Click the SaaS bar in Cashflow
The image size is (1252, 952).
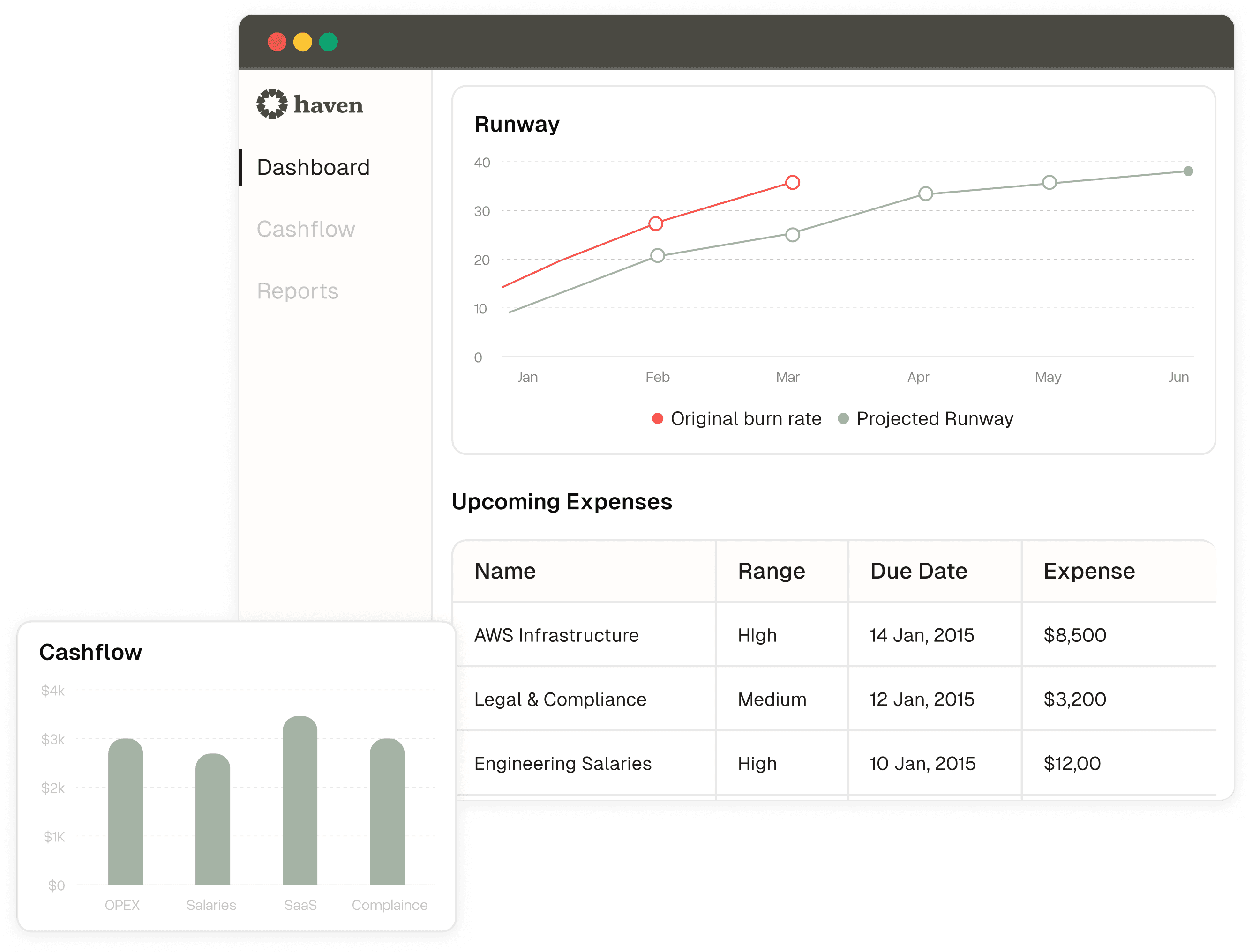(x=300, y=802)
